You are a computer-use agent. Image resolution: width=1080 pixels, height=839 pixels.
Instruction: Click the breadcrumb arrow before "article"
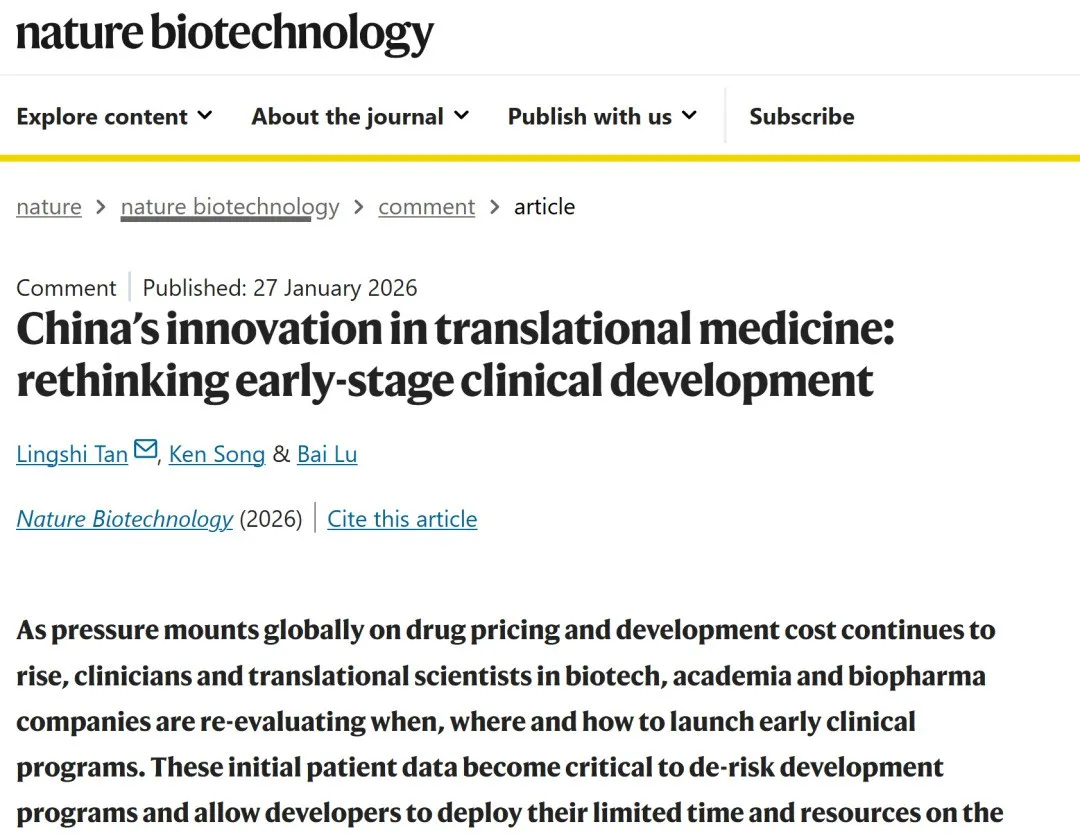495,207
